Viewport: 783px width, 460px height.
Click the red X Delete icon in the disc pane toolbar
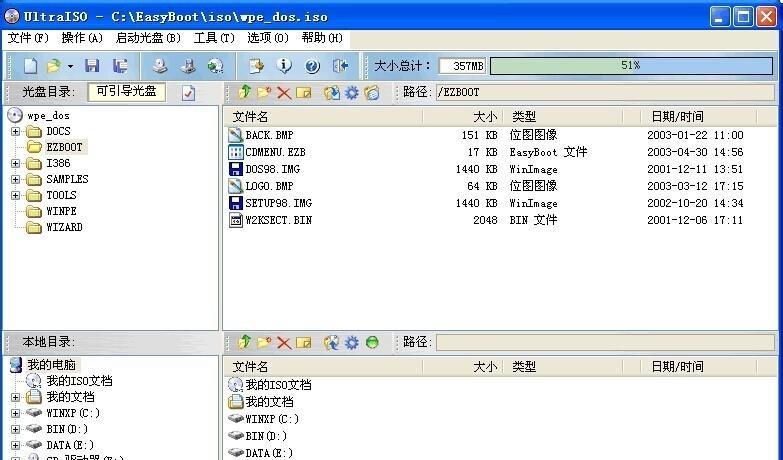tap(284, 92)
